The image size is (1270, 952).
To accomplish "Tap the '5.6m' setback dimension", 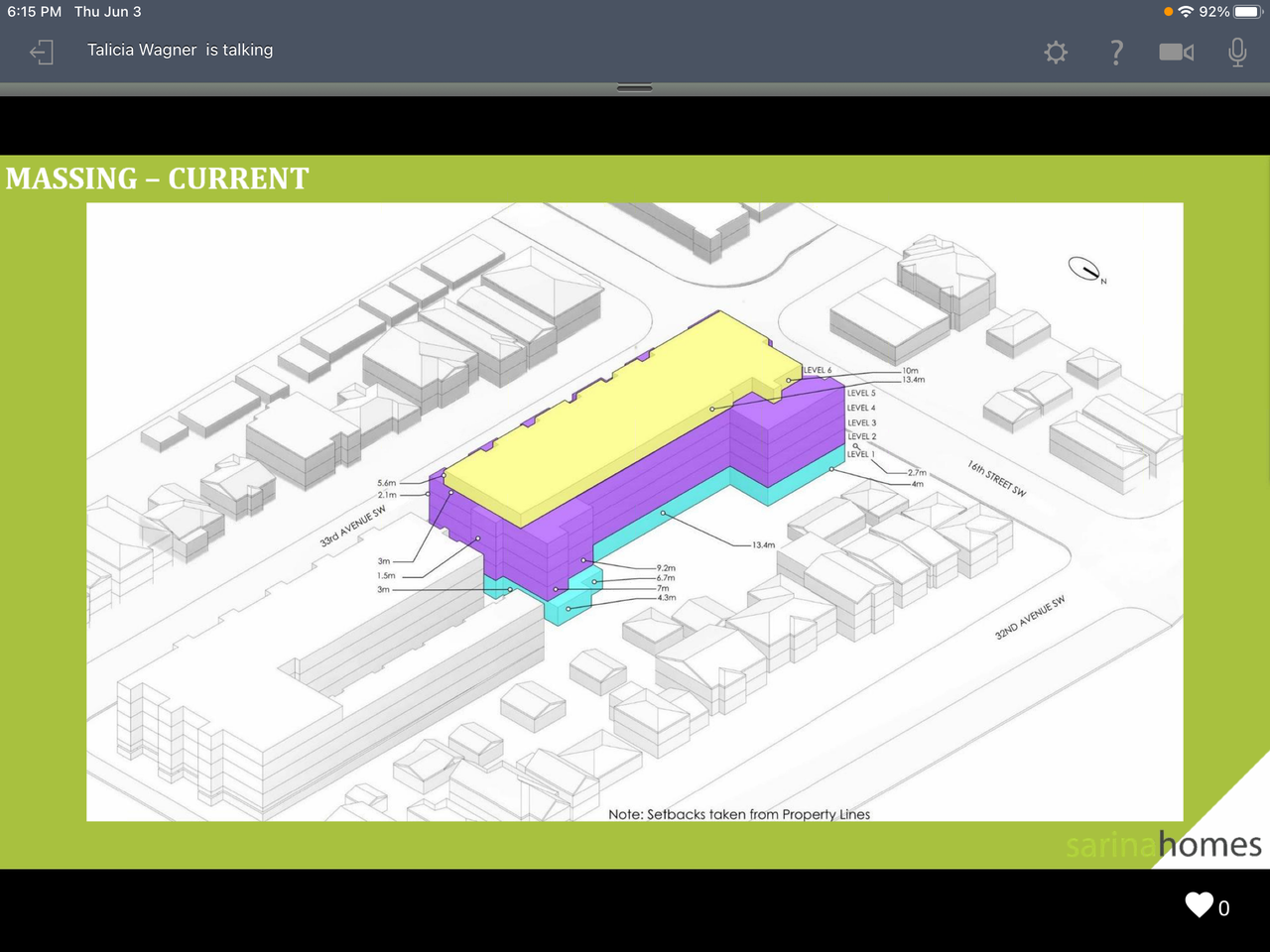I will pos(386,483).
